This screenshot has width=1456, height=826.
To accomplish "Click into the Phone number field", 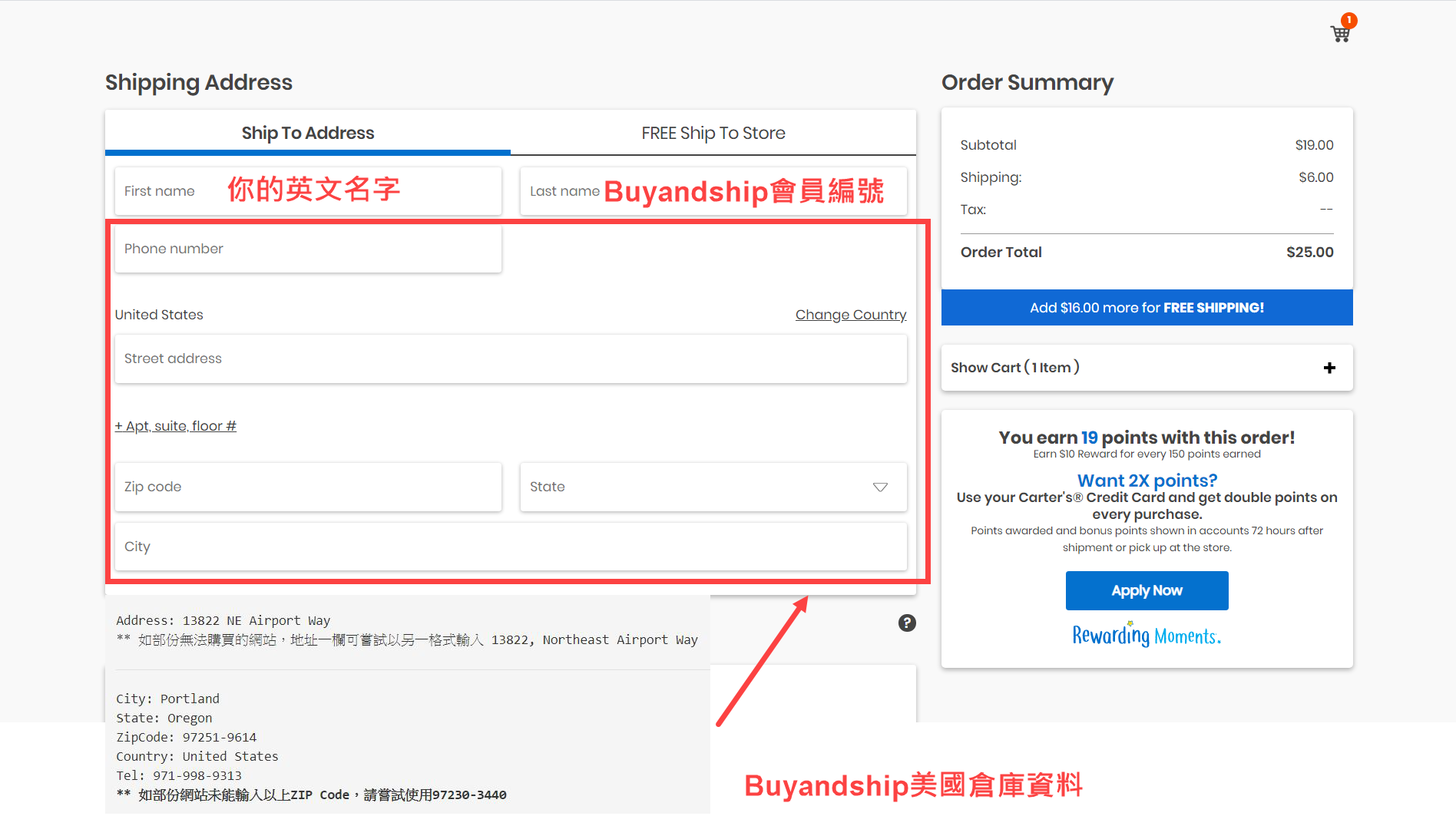I will point(308,249).
